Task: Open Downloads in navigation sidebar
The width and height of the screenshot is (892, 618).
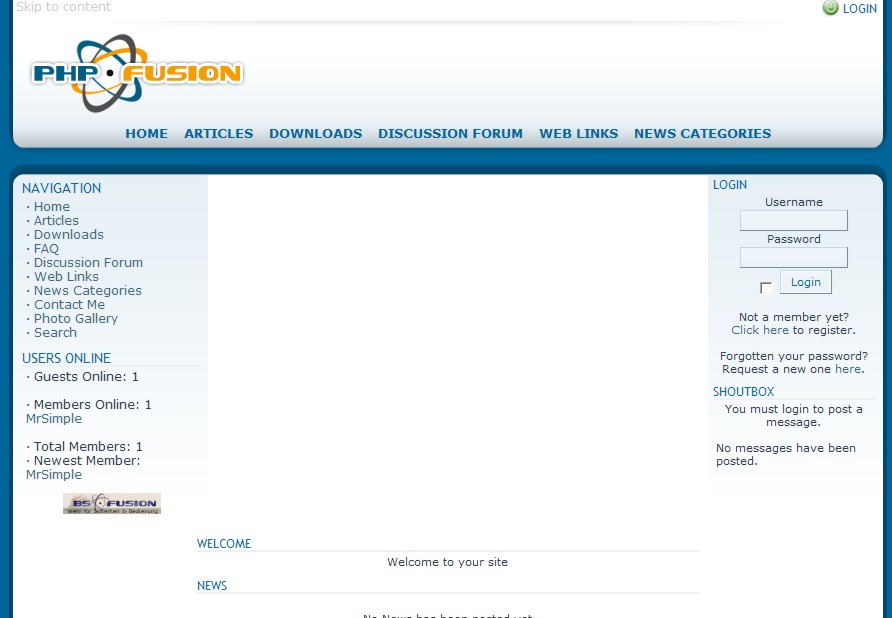Action: click(68, 235)
